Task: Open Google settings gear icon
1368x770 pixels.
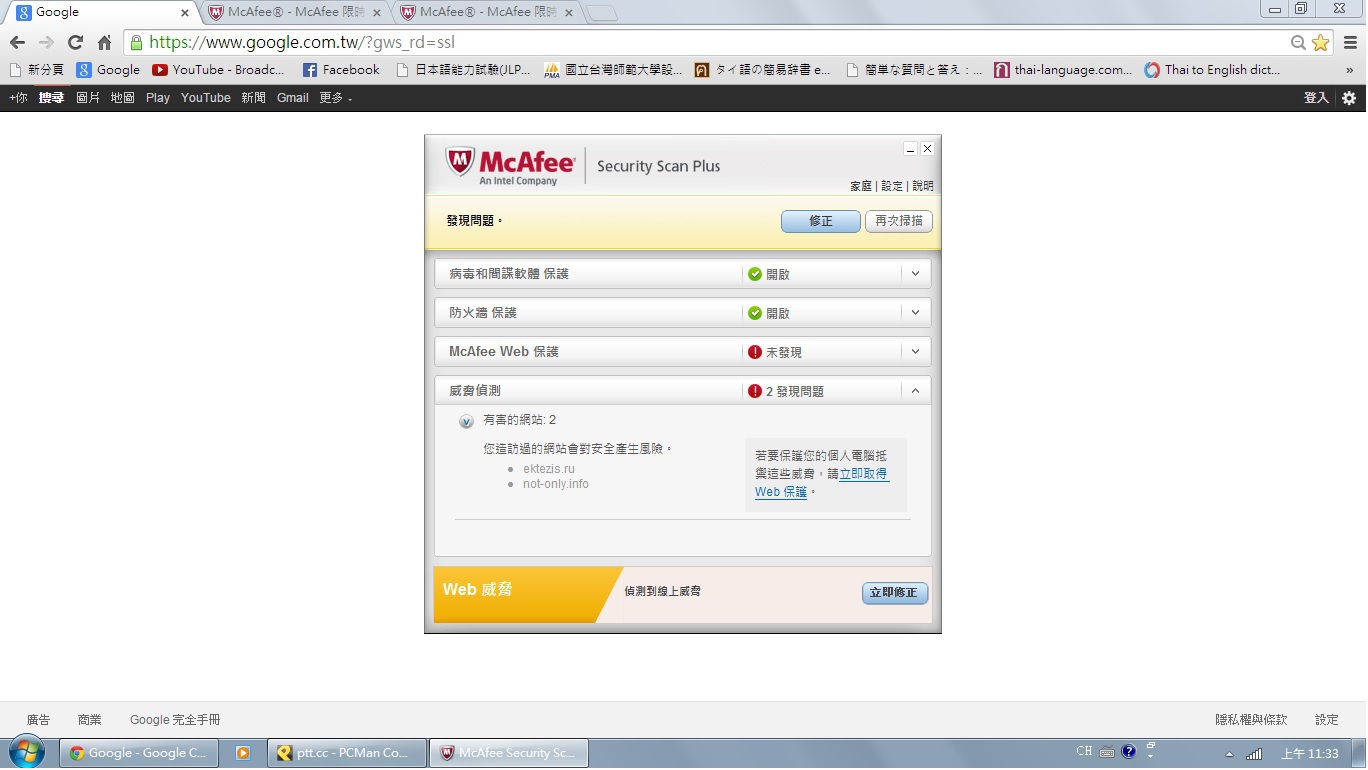Action: click(1349, 98)
